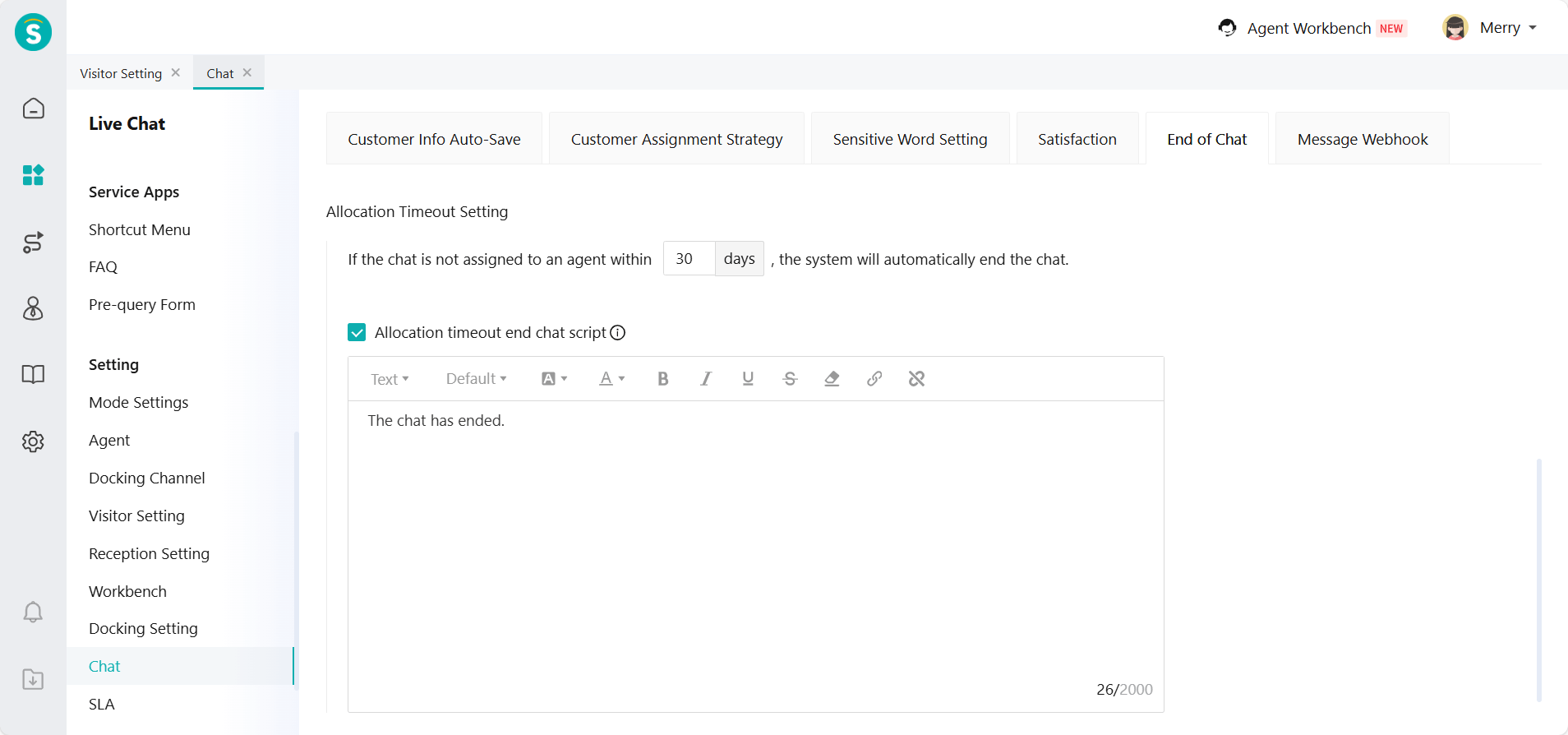This screenshot has width=1568, height=735.
Task: Apply strikethrough formatting to text
Action: click(x=790, y=379)
